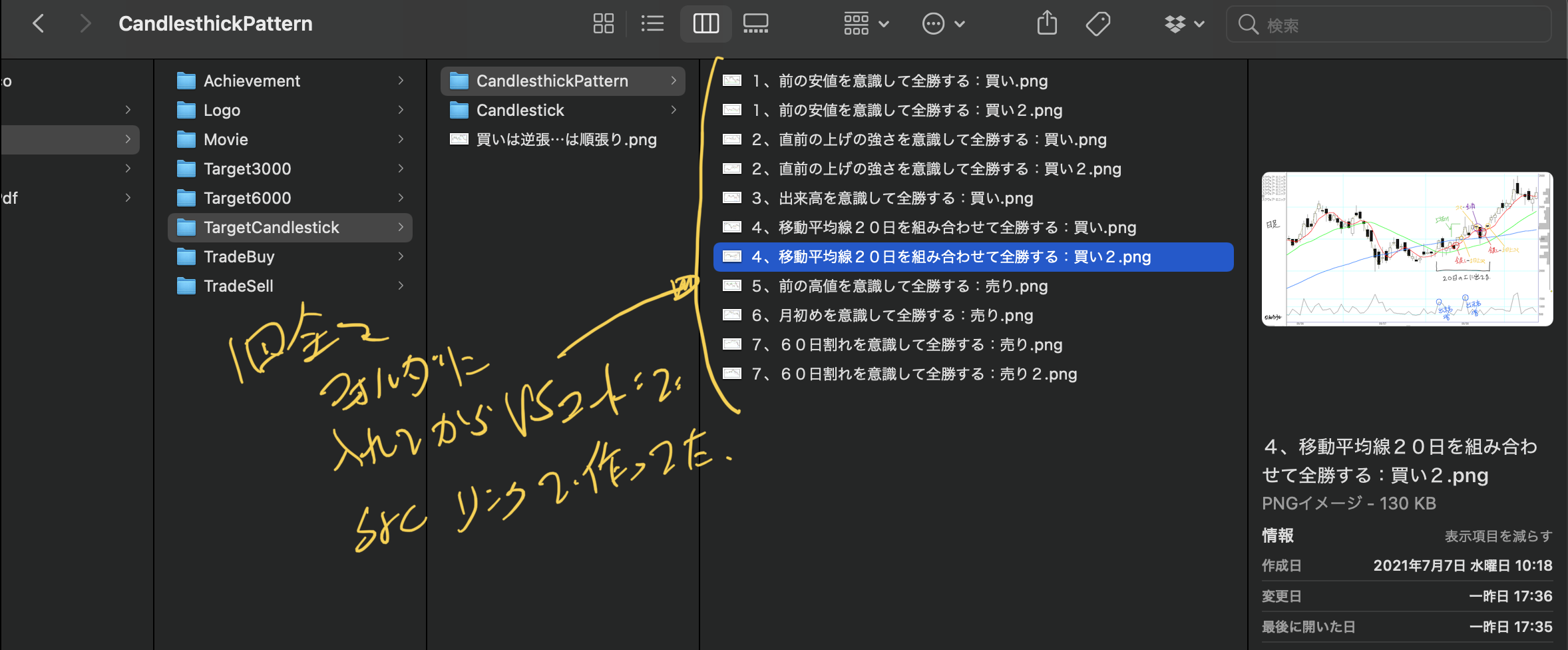Select the highlighted row in leftmost column
Screen dimensions: 1568x650
(x=70, y=139)
